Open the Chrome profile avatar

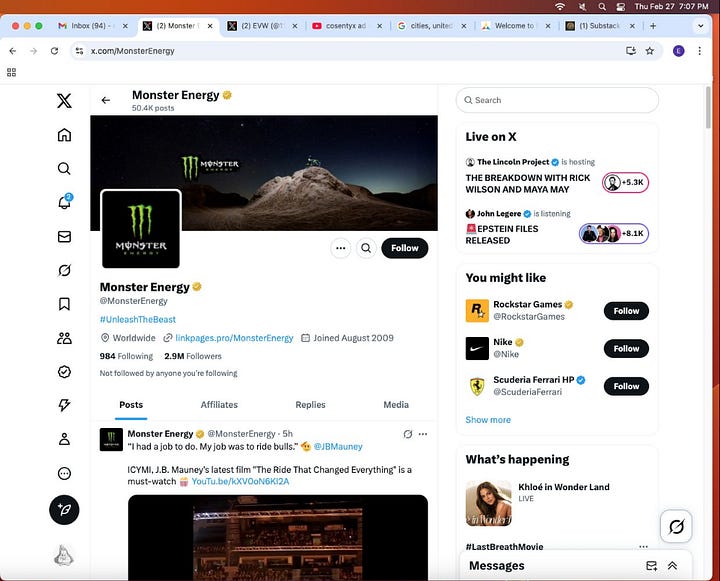[x=679, y=51]
